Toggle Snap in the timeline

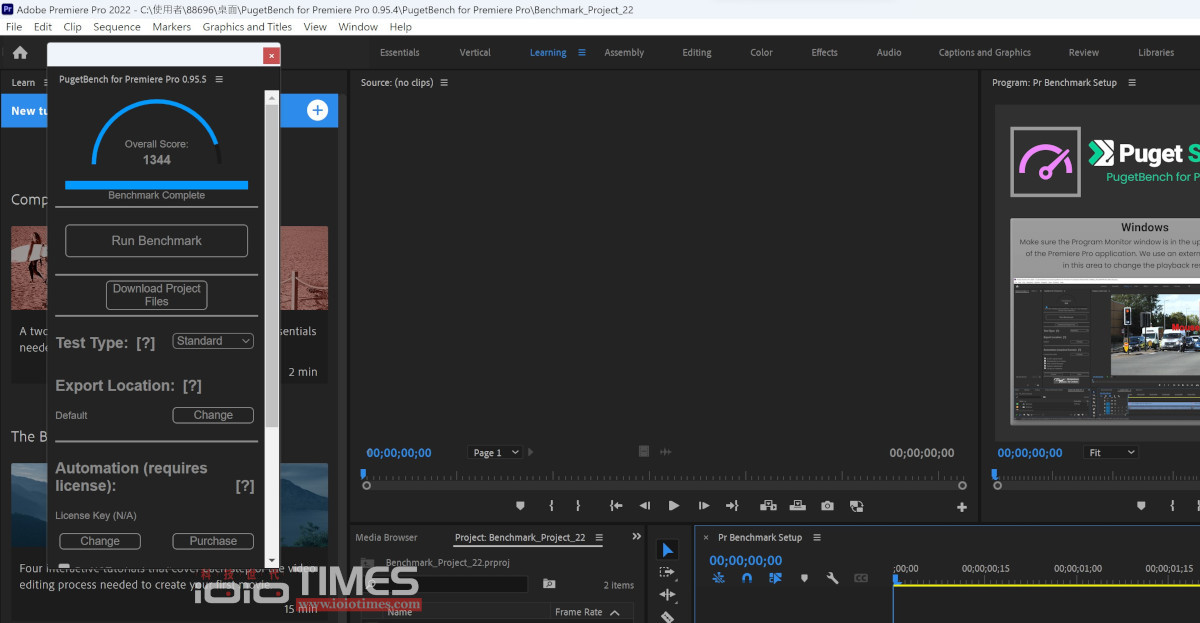tap(746, 578)
